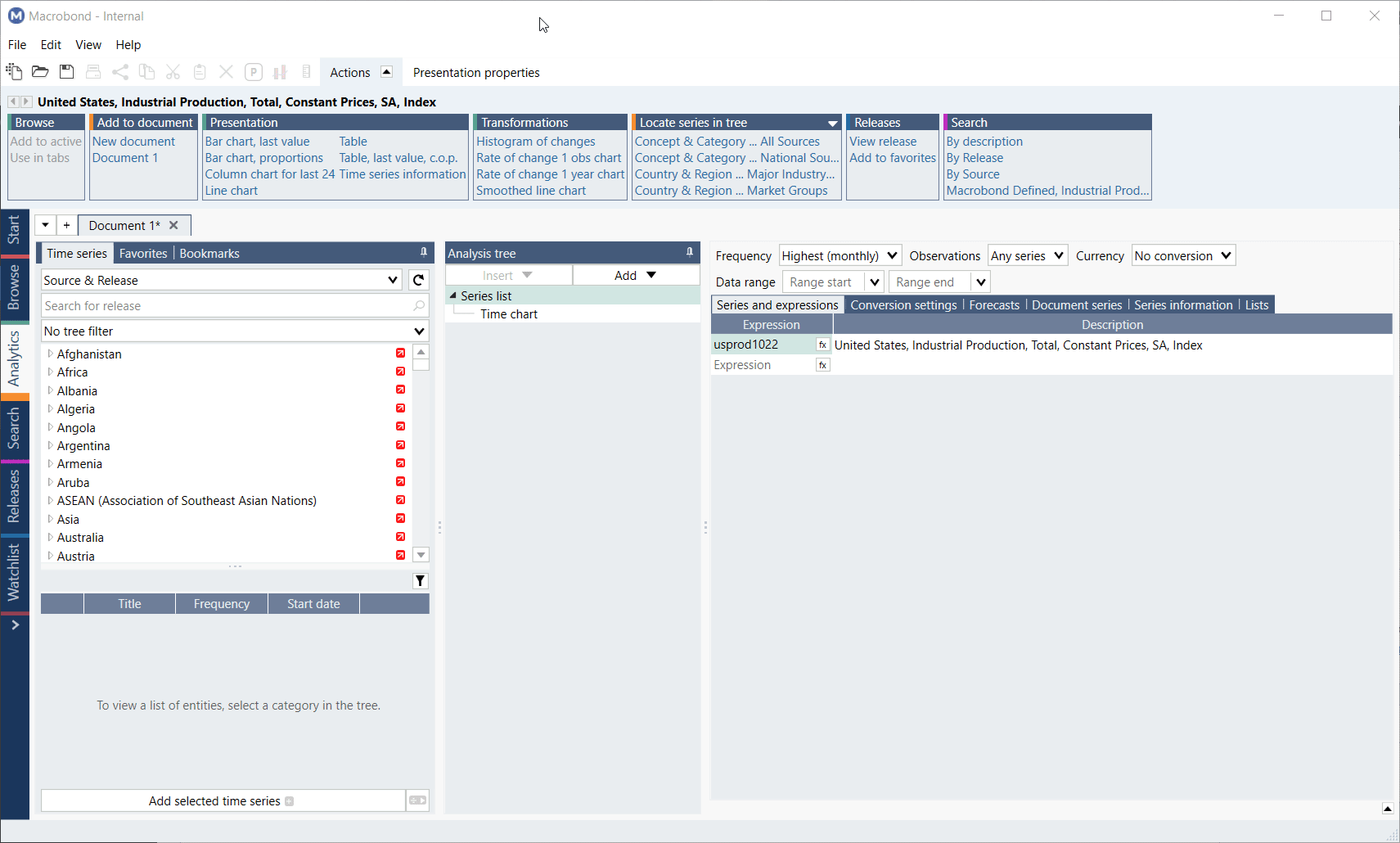Click the red link icon beside Afghanistan
This screenshot has height=843, width=1400.
point(401,354)
